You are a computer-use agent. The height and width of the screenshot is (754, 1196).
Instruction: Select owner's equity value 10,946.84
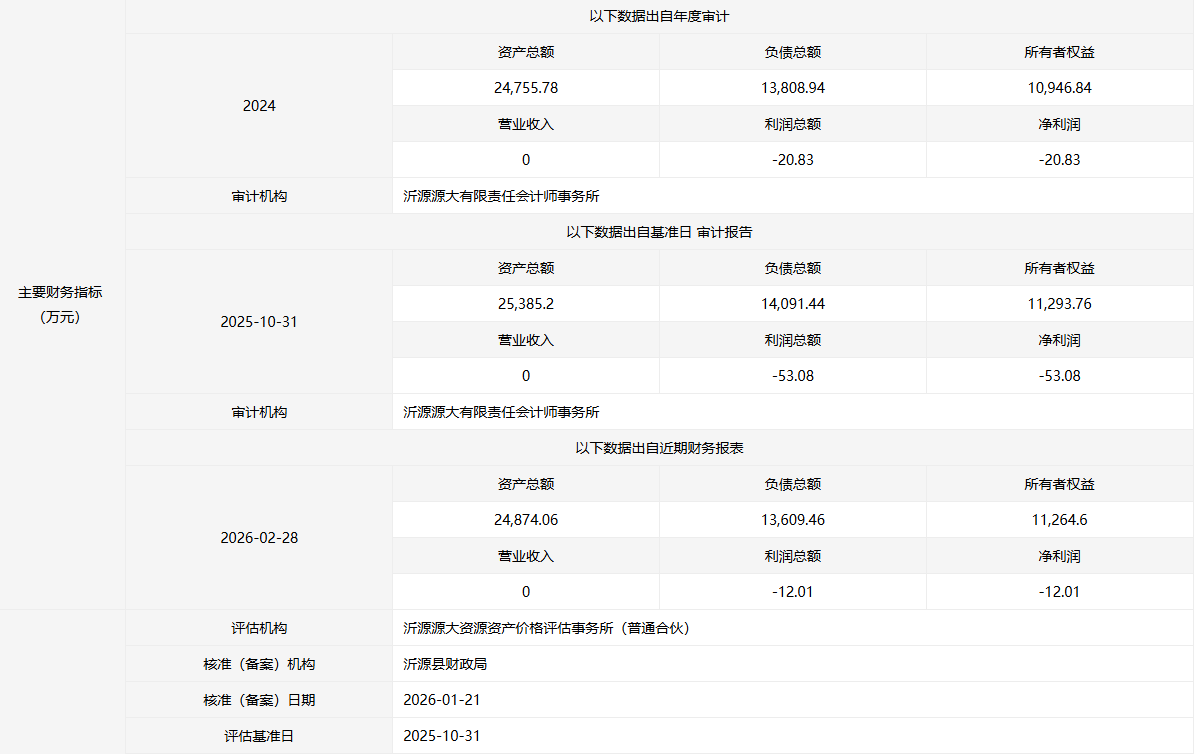pos(1059,88)
